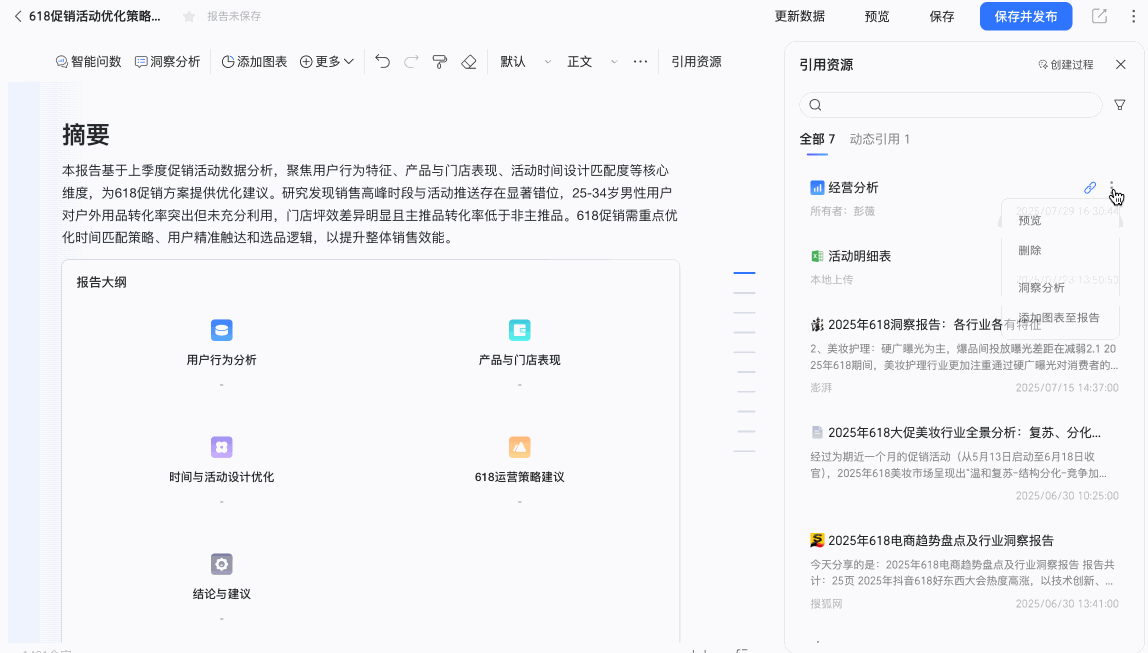Star this report as favorite

(x=189, y=16)
